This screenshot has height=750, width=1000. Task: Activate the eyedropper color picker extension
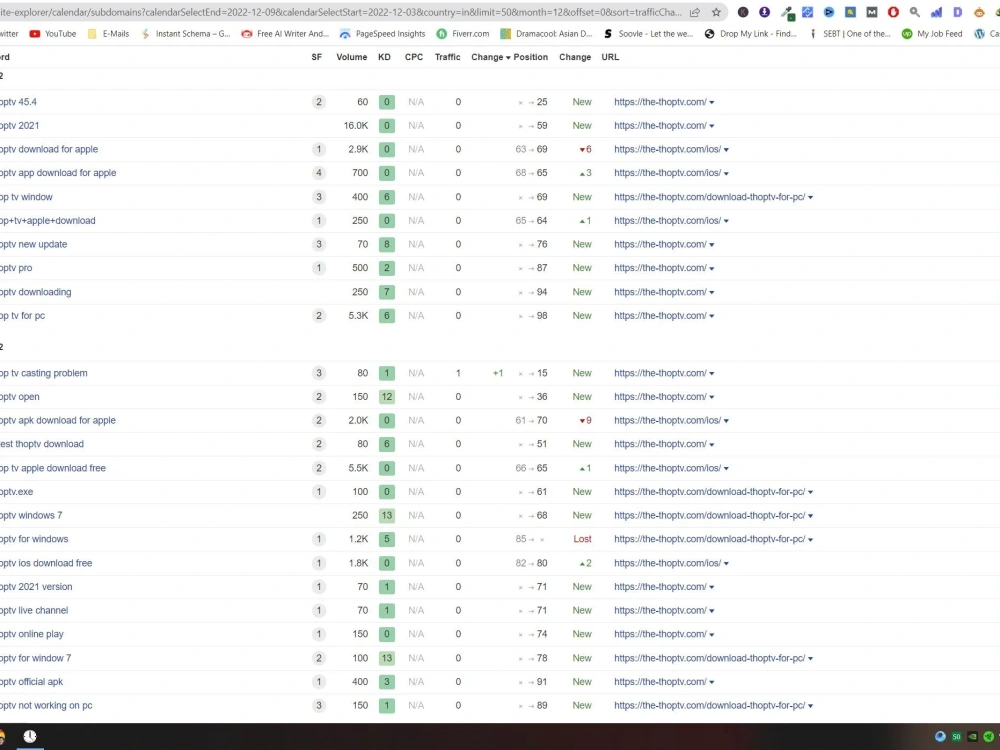(788, 13)
